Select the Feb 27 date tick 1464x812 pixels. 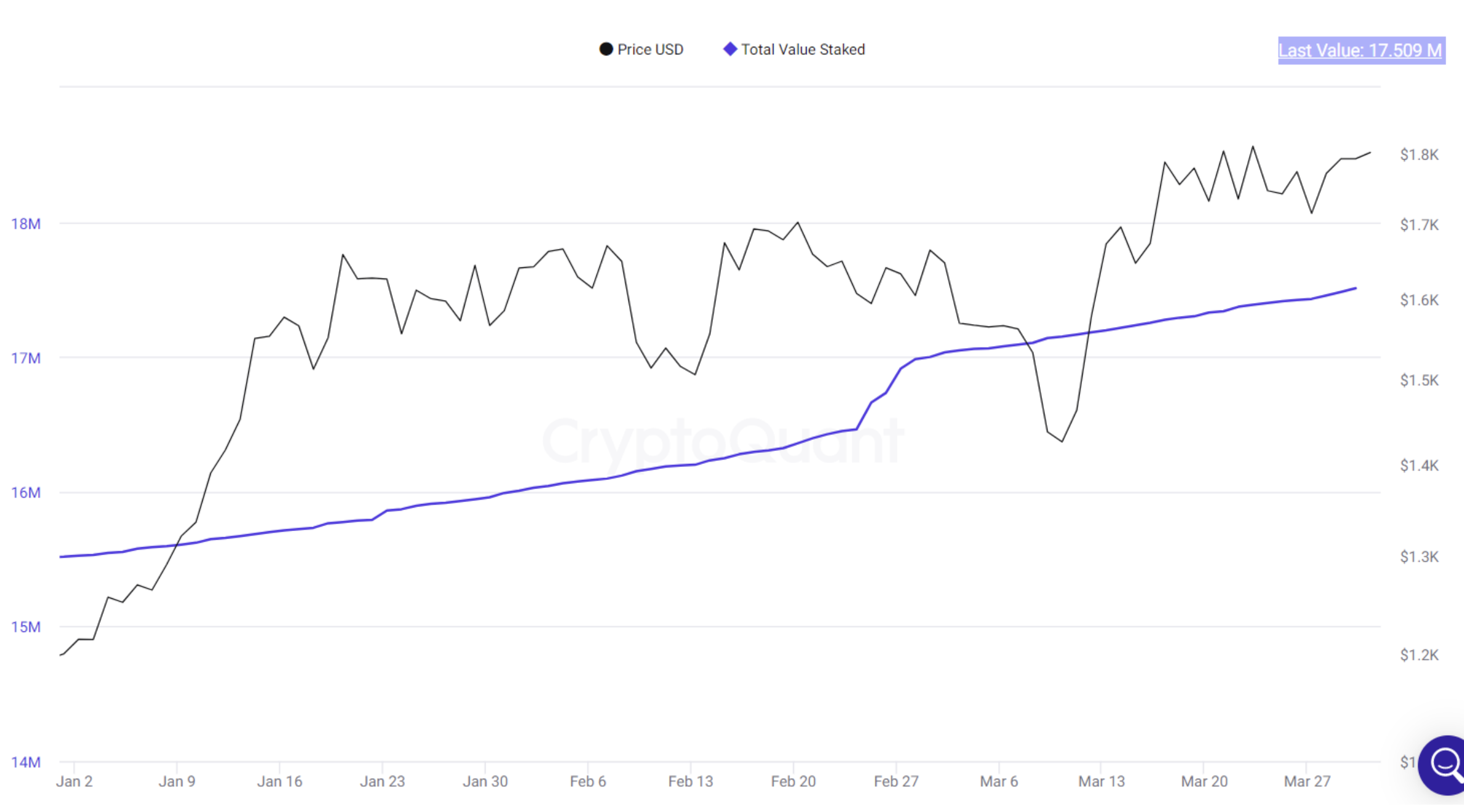pos(897,781)
